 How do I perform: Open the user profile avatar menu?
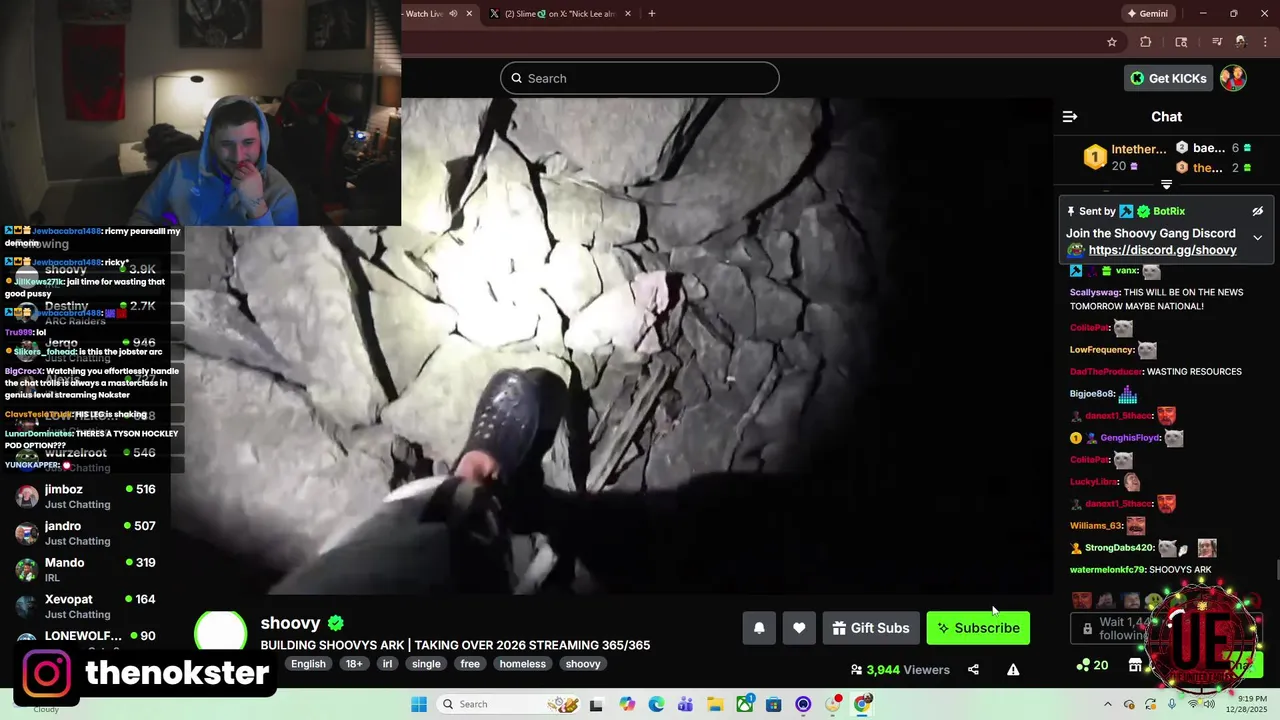(1233, 78)
